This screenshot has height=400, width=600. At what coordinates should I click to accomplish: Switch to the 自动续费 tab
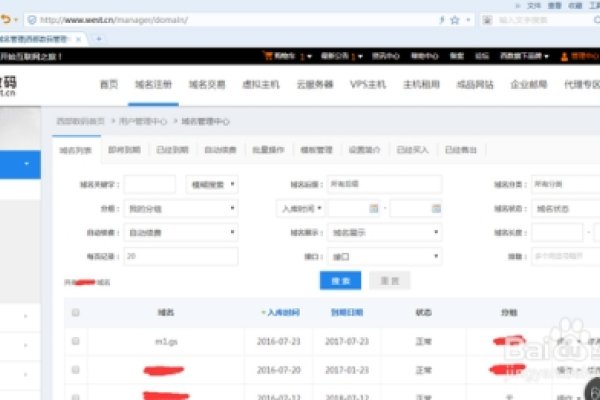220,150
